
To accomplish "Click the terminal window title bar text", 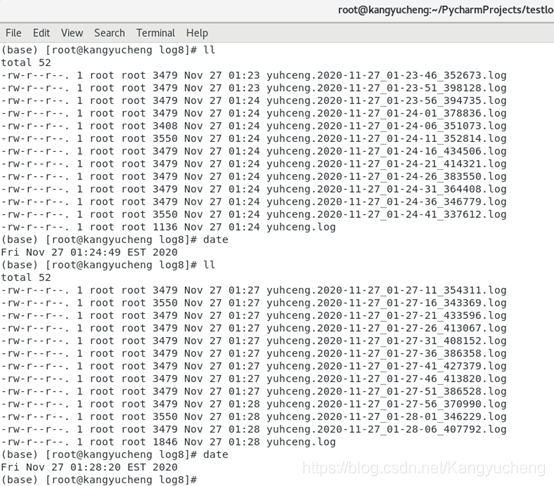I will pos(446,10).
